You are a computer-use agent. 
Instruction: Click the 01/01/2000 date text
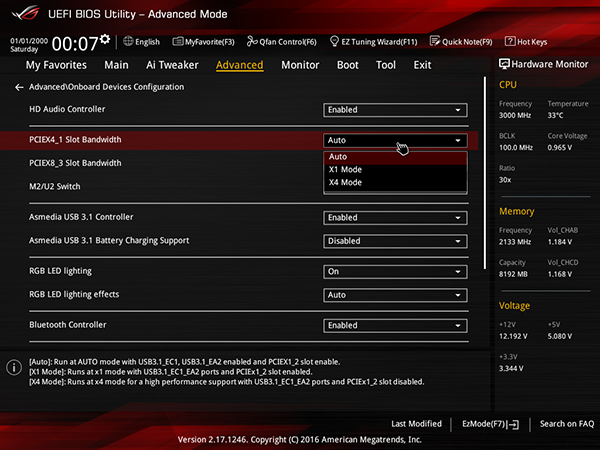[x=29, y=41]
